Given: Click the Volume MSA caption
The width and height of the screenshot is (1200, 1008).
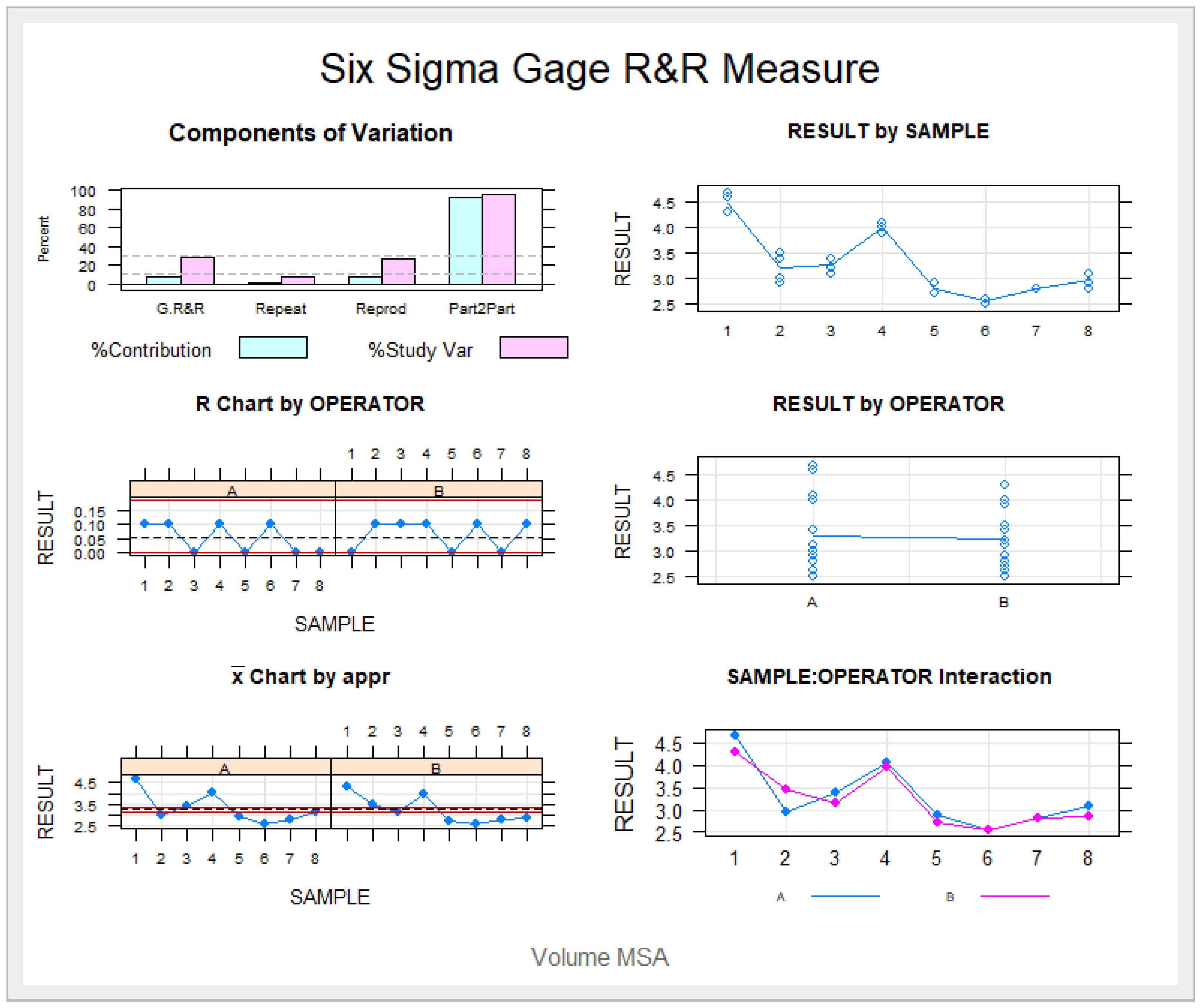Looking at the screenshot, I should pos(599,957).
